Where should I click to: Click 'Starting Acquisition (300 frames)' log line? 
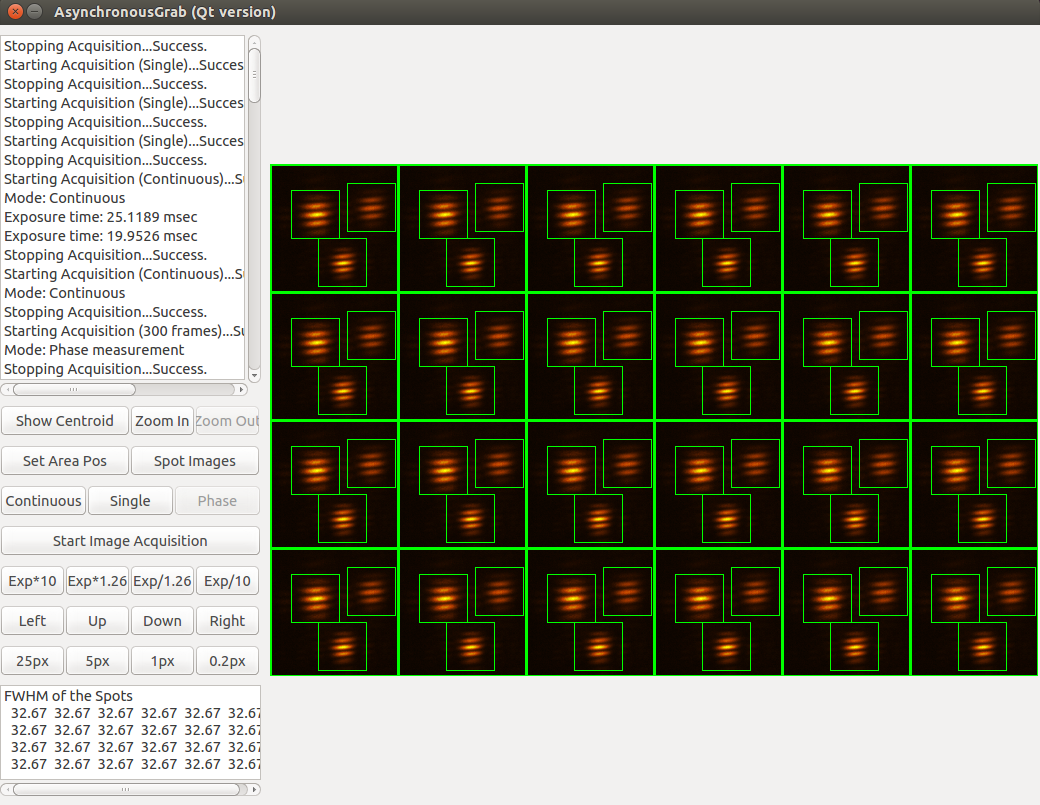(x=124, y=331)
